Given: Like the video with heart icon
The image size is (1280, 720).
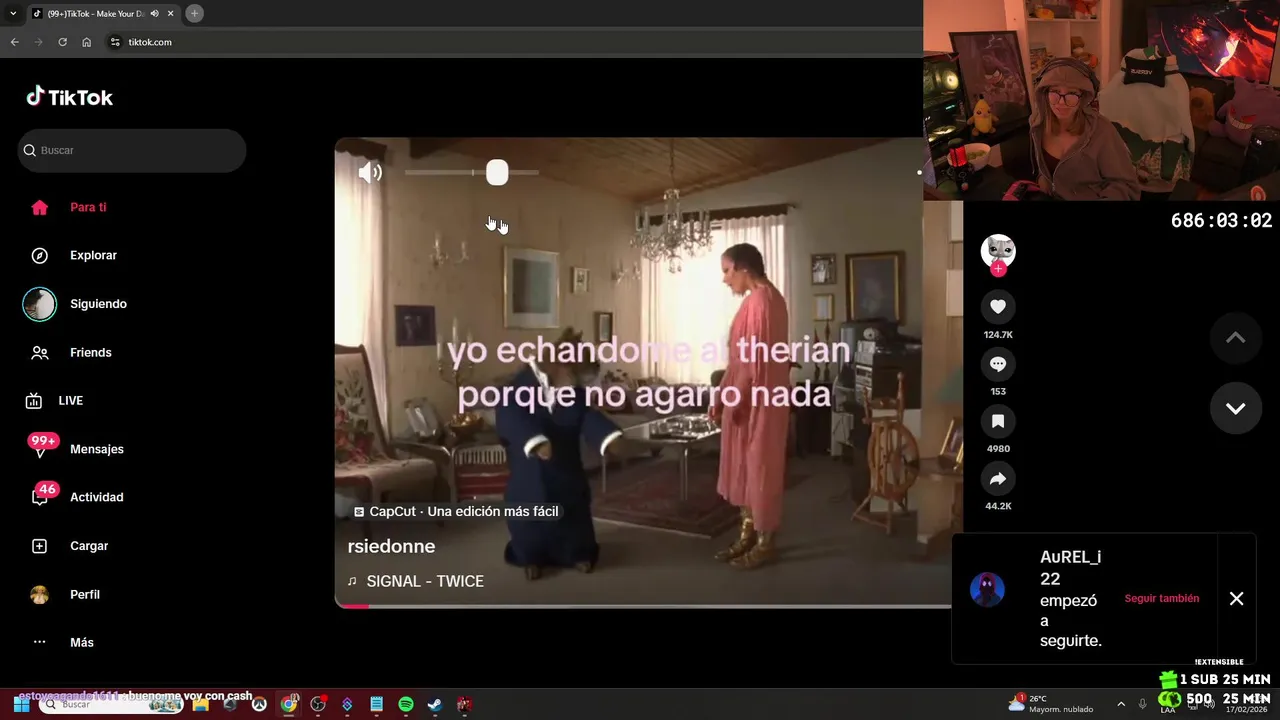Looking at the screenshot, I should (x=997, y=306).
